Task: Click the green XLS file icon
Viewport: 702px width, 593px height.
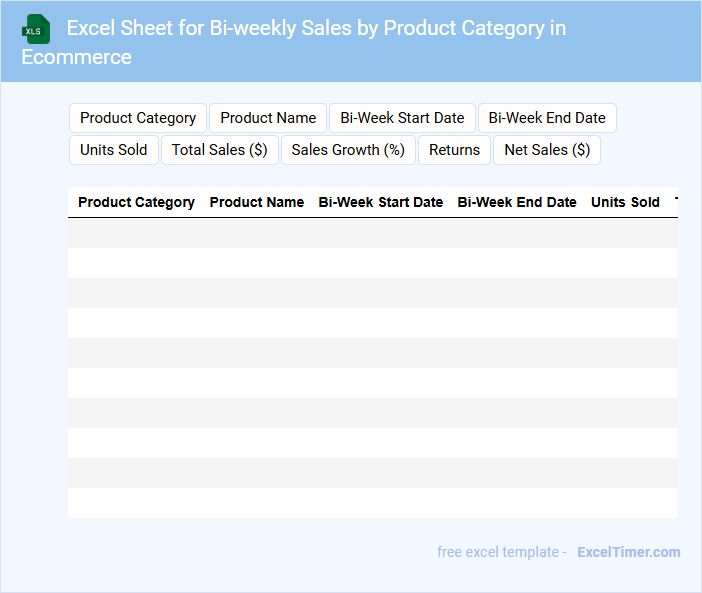Action: 37,29
